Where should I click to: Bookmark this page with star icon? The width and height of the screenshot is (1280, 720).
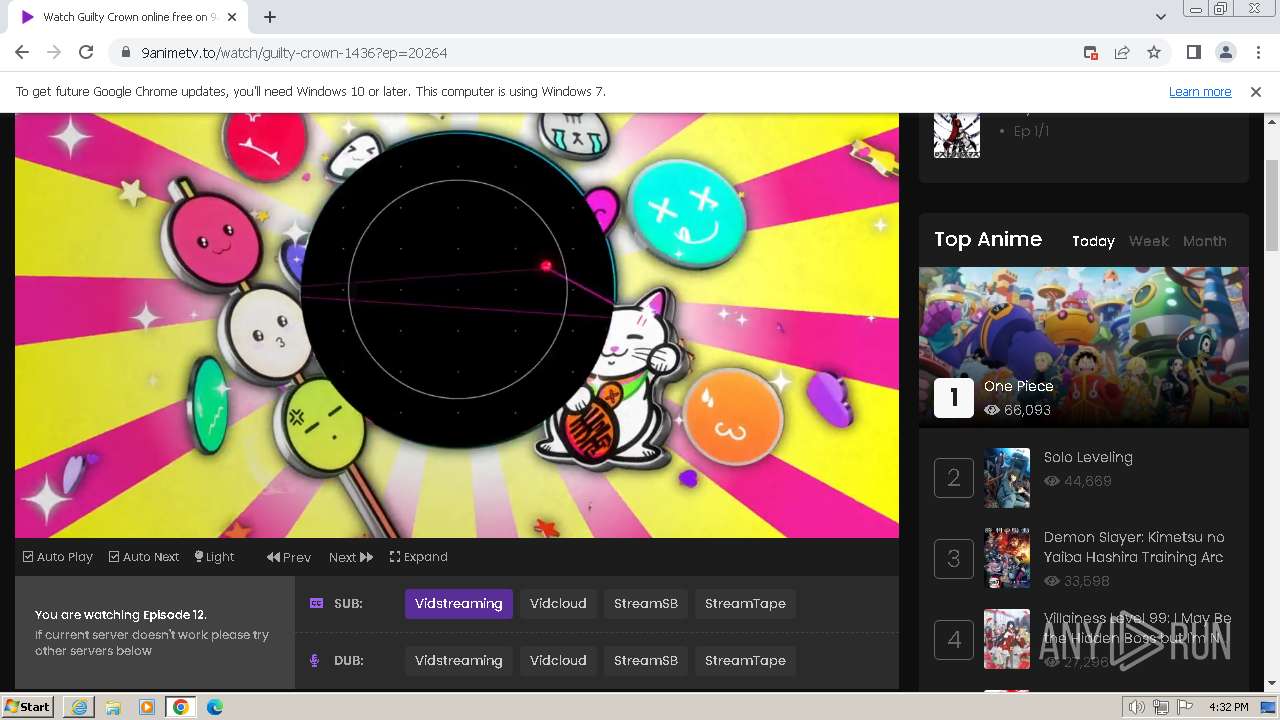1154,53
